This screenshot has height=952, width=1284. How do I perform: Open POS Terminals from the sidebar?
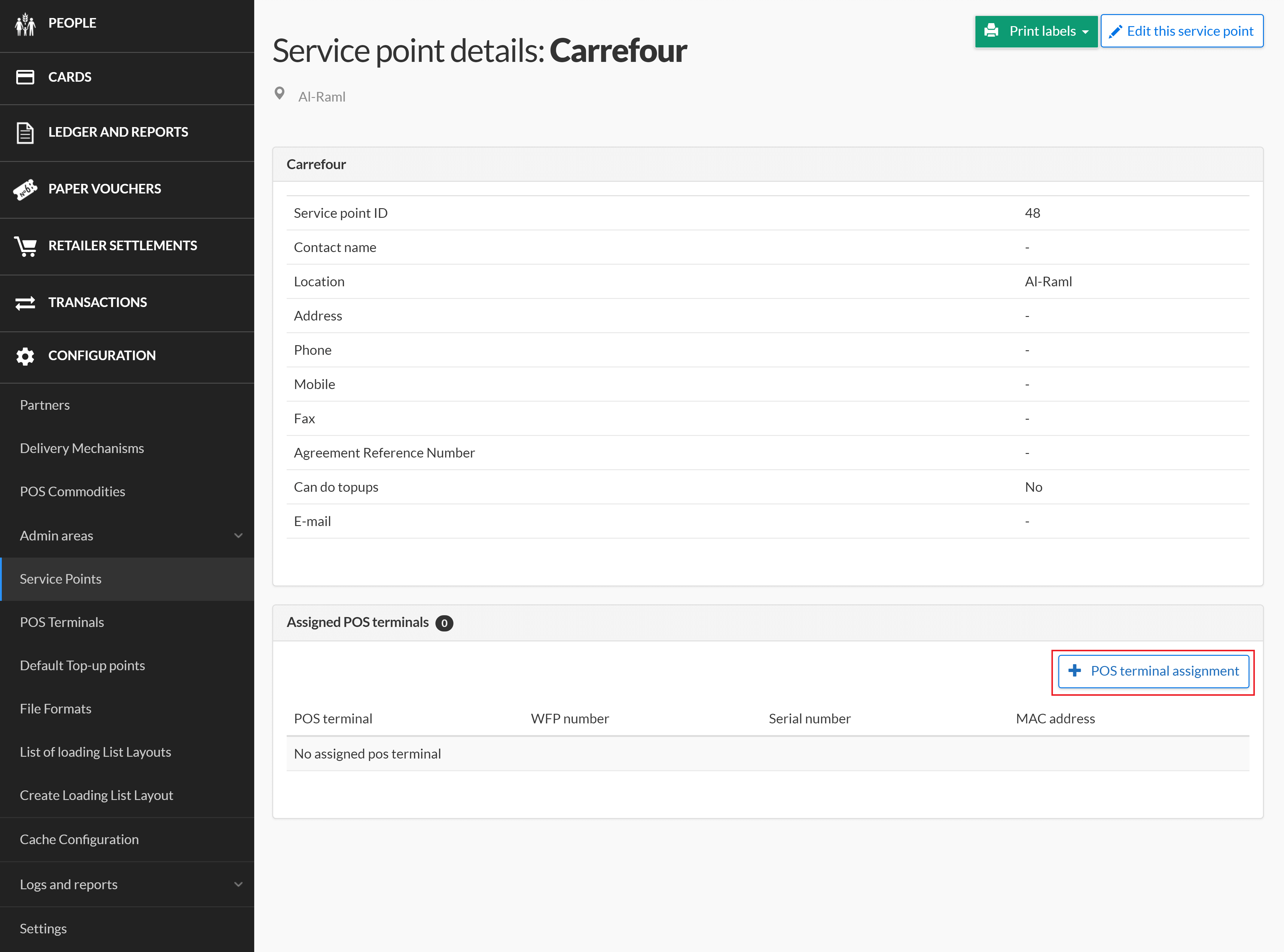pyautogui.click(x=62, y=622)
